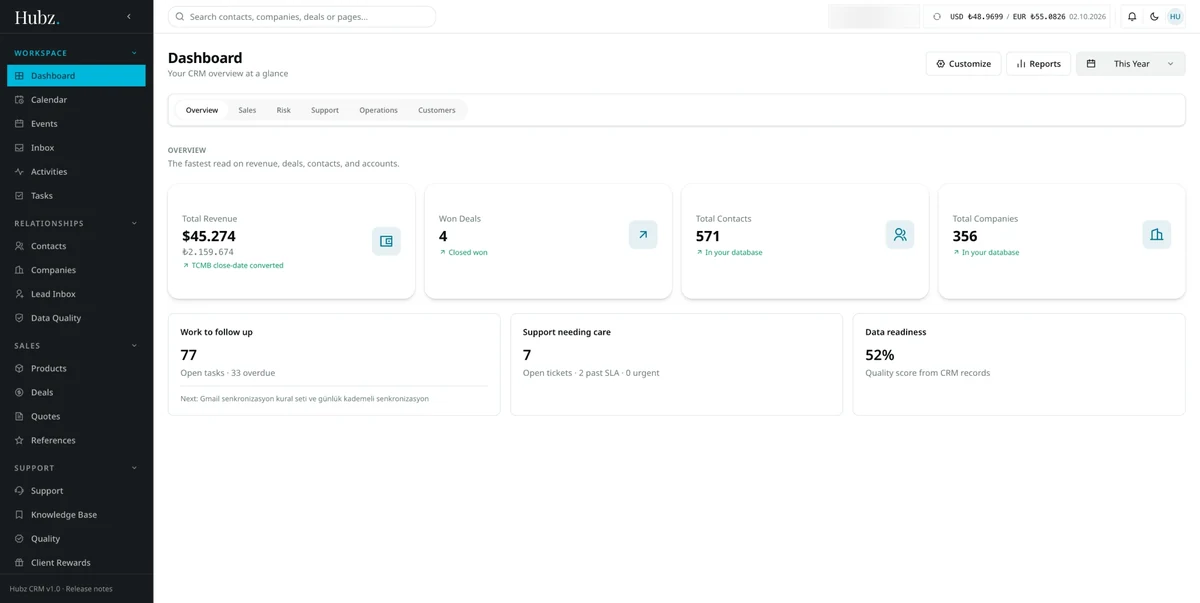Open Activities from the sidebar
This screenshot has width=1200, height=603.
click(76, 172)
